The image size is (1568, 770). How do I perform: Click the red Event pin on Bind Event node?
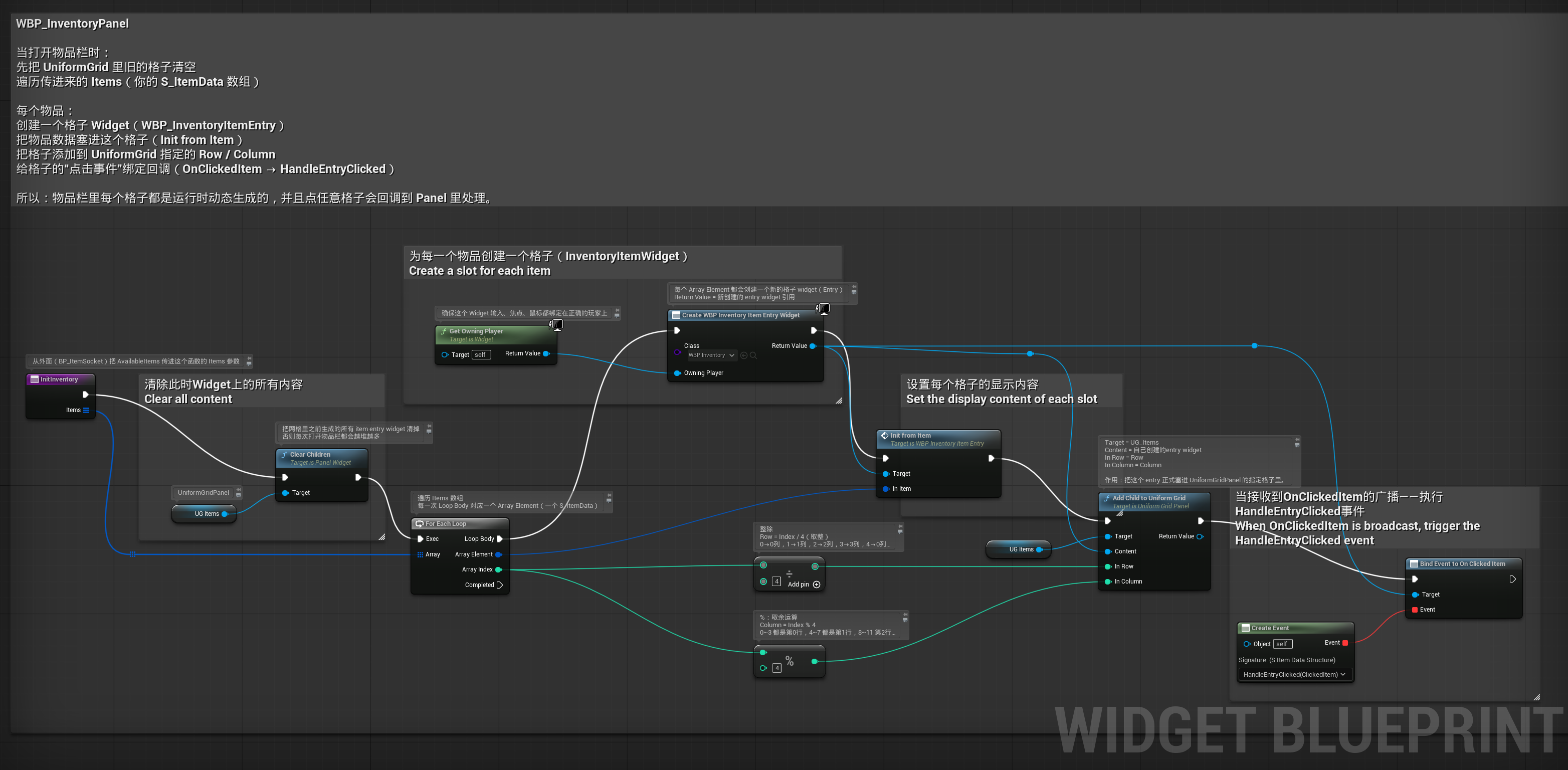tap(1415, 610)
